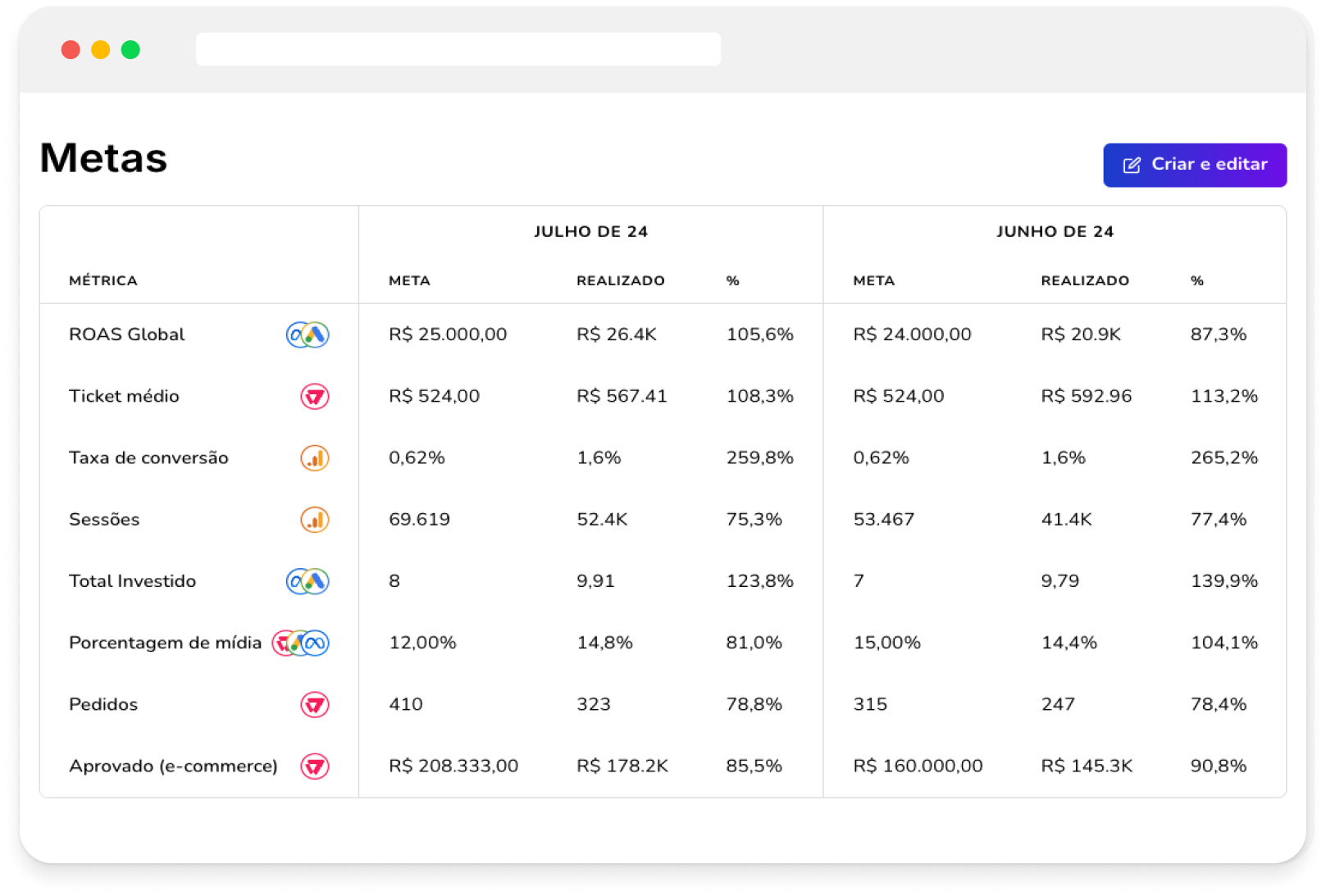1326x896 pixels.
Task: Click the analytics icon beside Sessões
Action: (315, 519)
